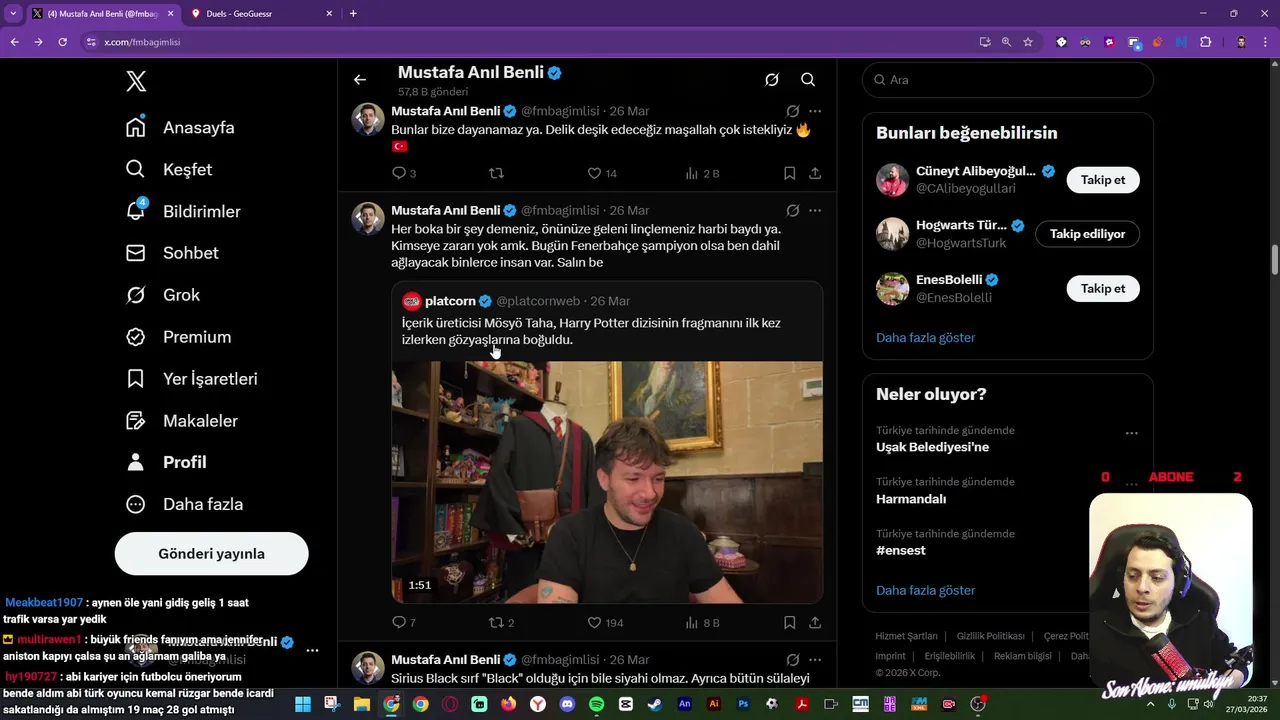Open more options on the Sirius Black post
Image resolution: width=1280 pixels, height=720 pixels.
coord(815,660)
